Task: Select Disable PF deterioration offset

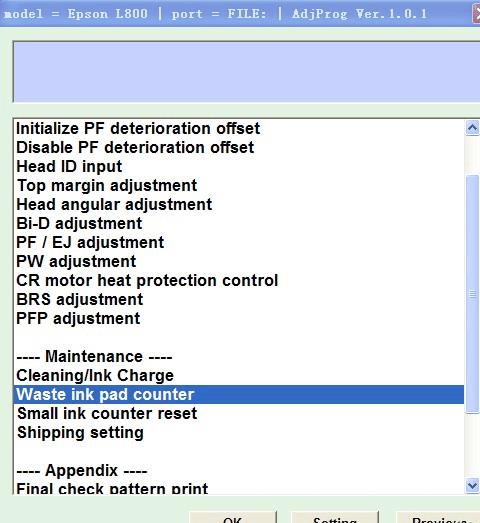Action: point(239,147)
